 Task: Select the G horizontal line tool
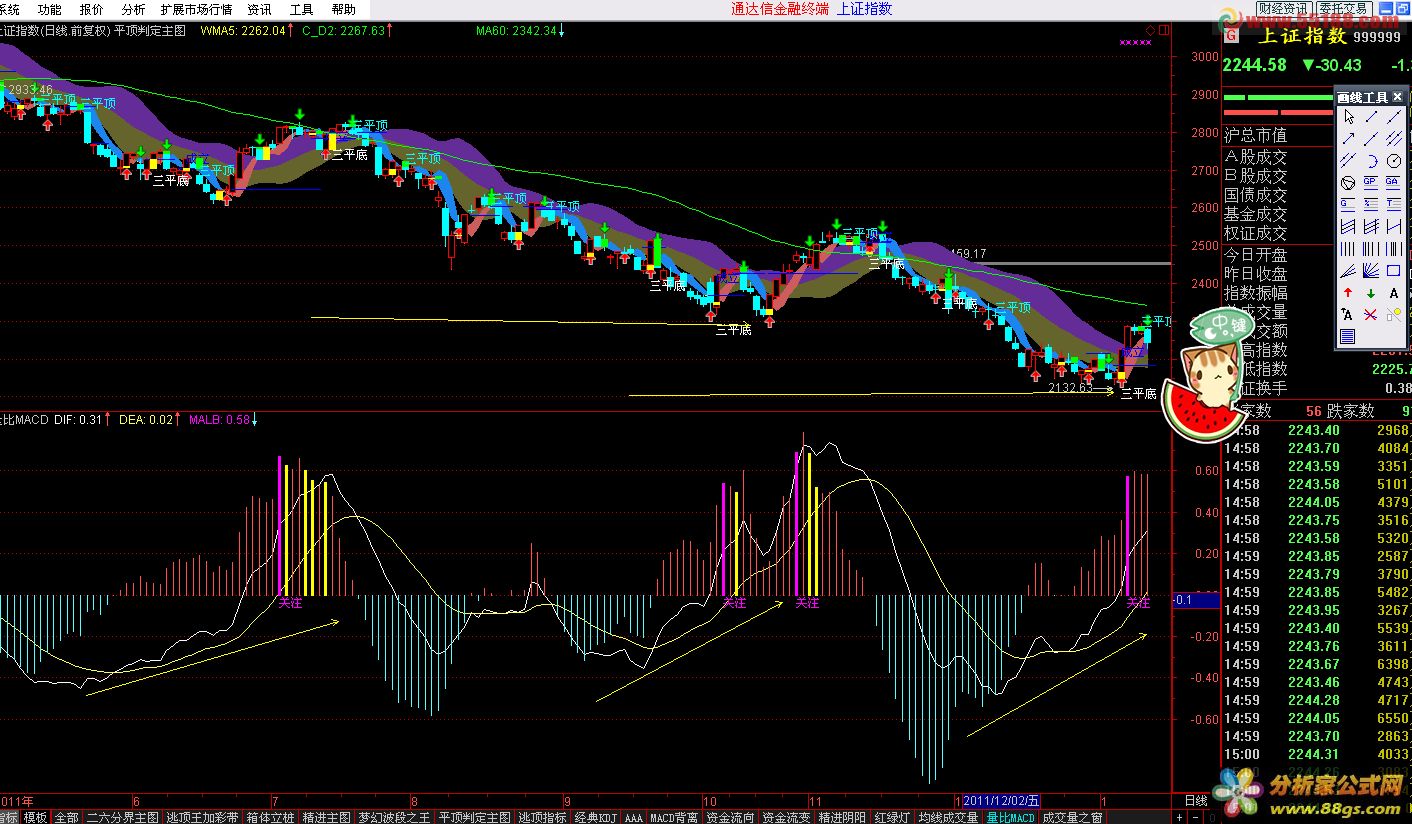tap(1348, 204)
